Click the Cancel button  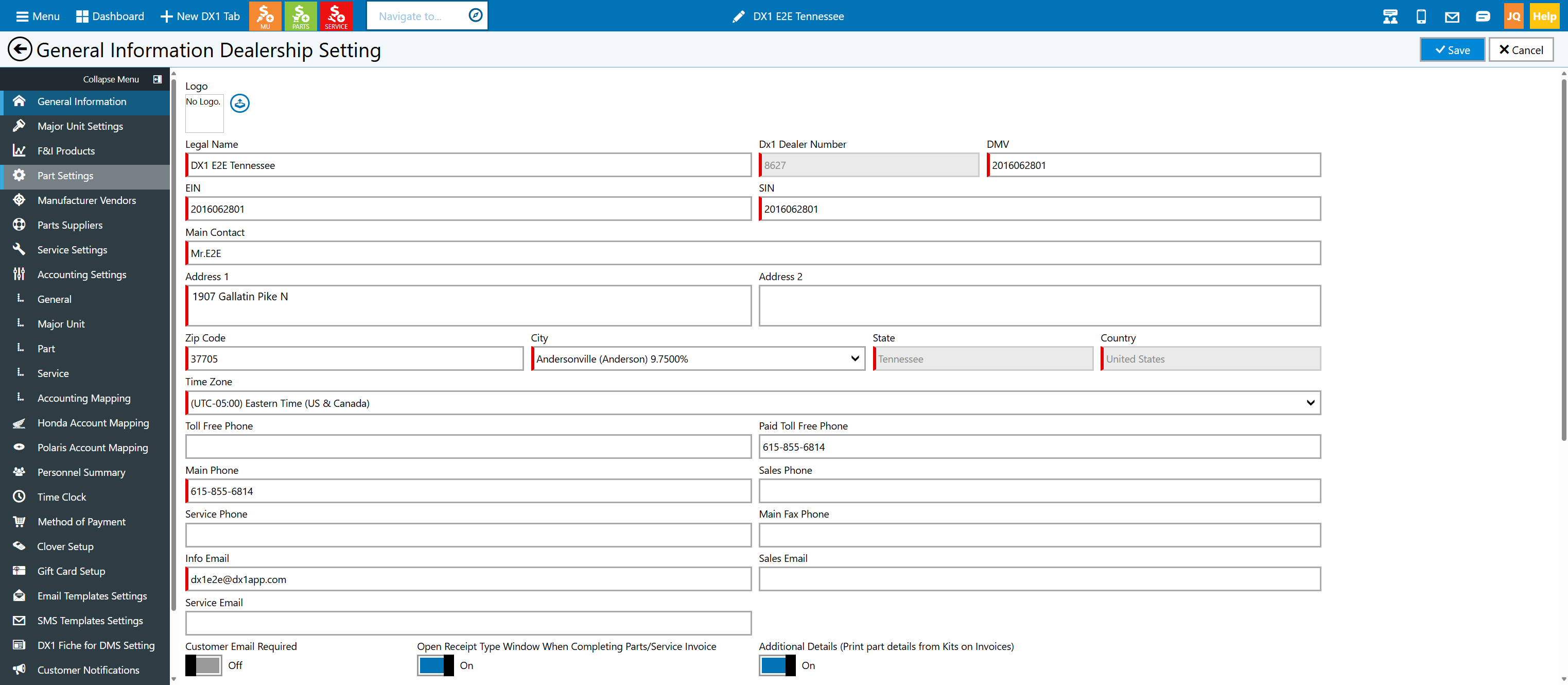pos(1521,50)
